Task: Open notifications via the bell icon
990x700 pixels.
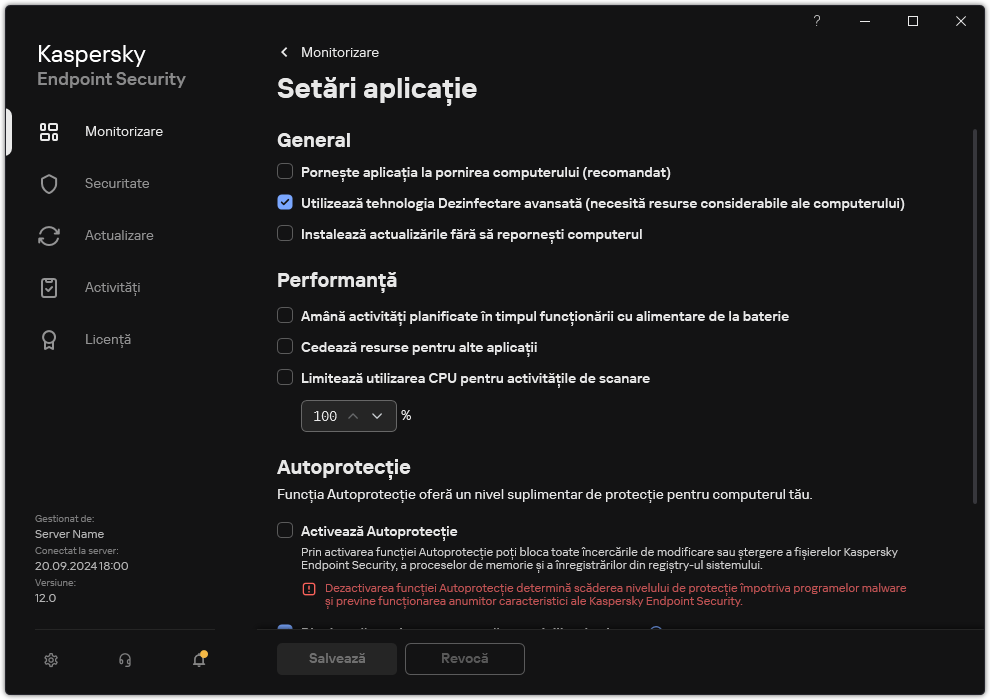Action: tap(198, 661)
